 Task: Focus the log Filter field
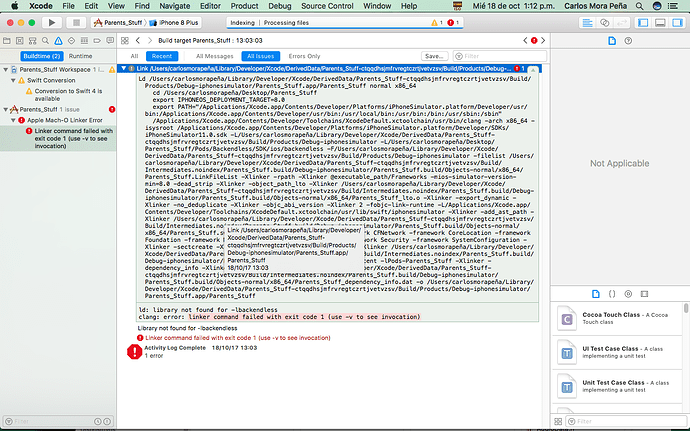click(499, 56)
